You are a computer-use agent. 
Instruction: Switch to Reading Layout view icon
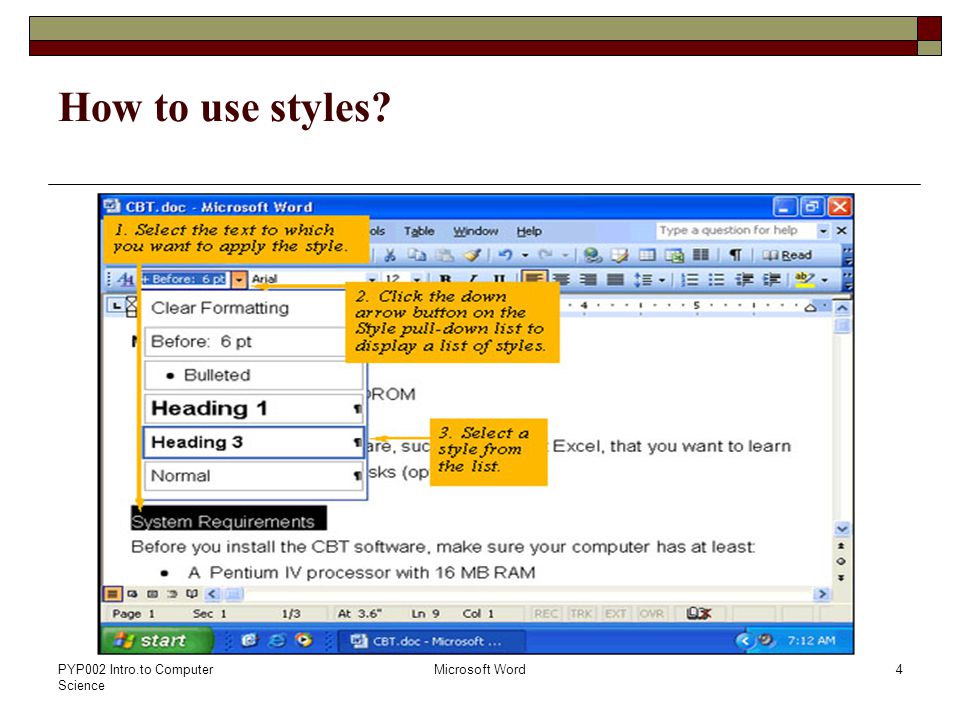point(192,593)
